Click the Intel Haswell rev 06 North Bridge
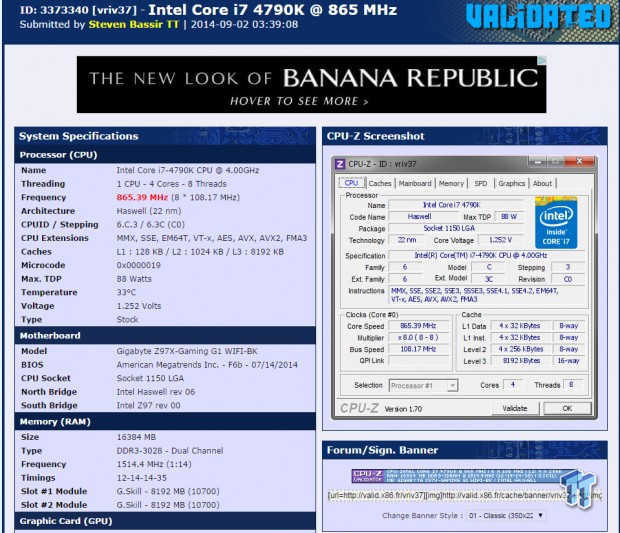620x533 pixels. [156, 392]
